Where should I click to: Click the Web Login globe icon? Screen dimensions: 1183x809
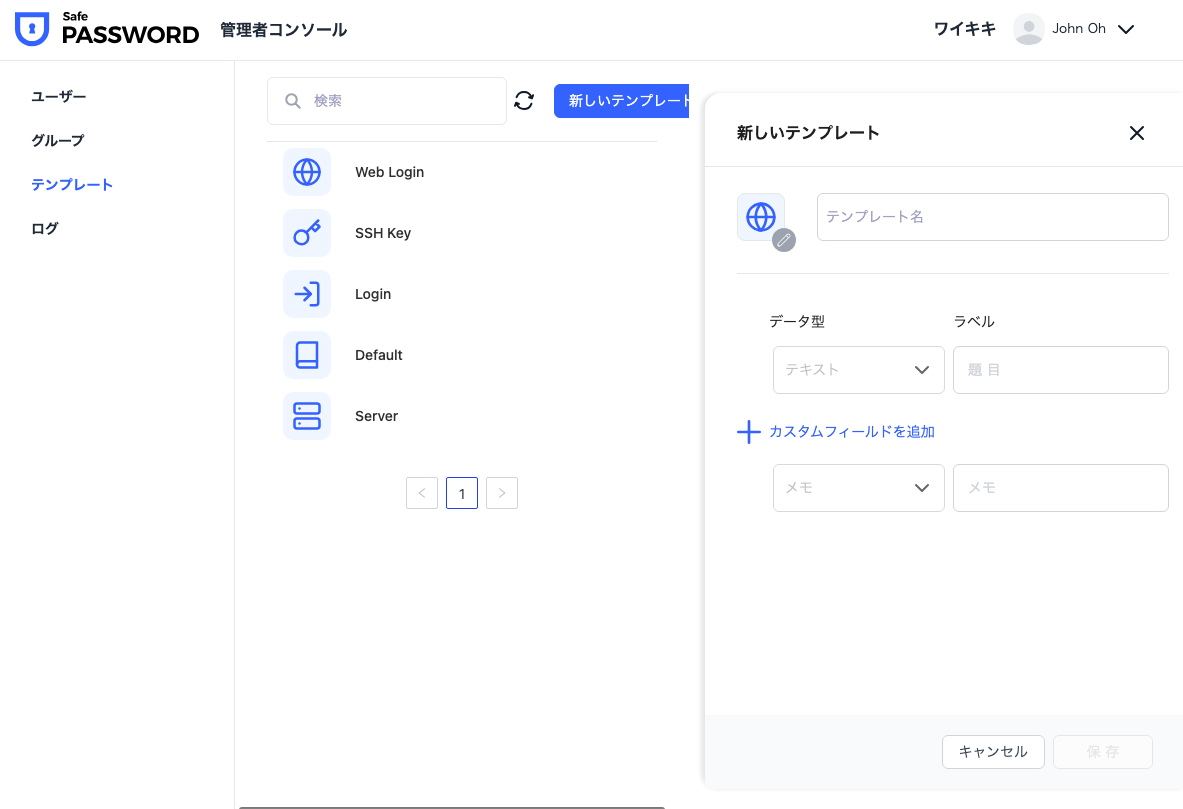[x=307, y=172]
